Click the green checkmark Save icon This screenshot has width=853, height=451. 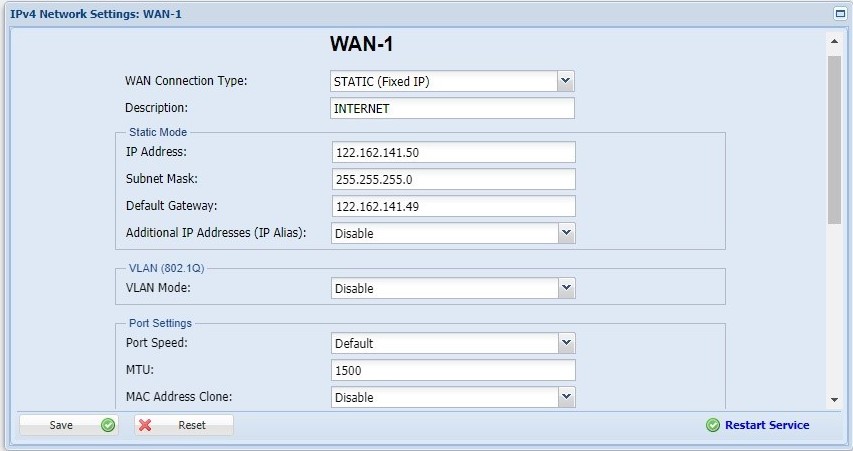tap(108, 425)
